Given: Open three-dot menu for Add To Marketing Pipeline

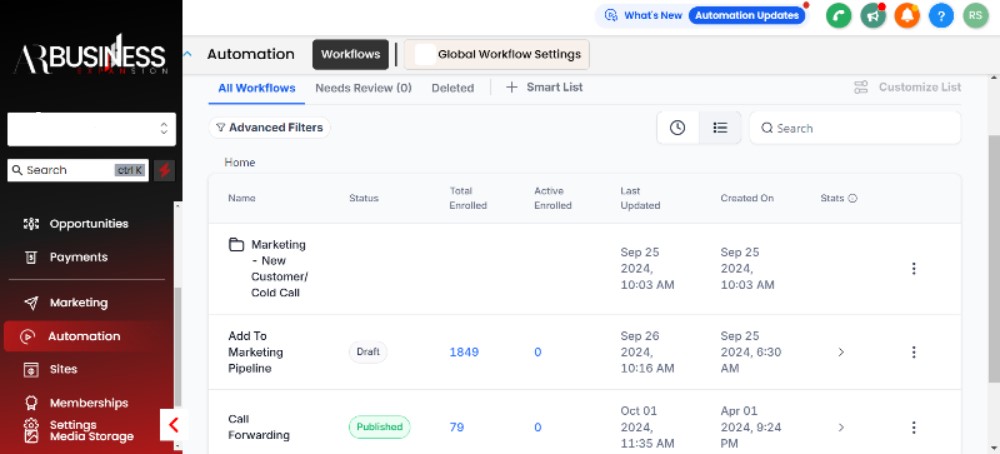Looking at the screenshot, I should (913, 352).
